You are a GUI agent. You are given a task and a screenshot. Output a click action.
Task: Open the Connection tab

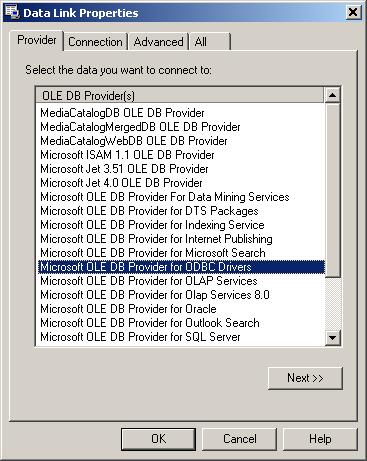[x=95, y=42]
